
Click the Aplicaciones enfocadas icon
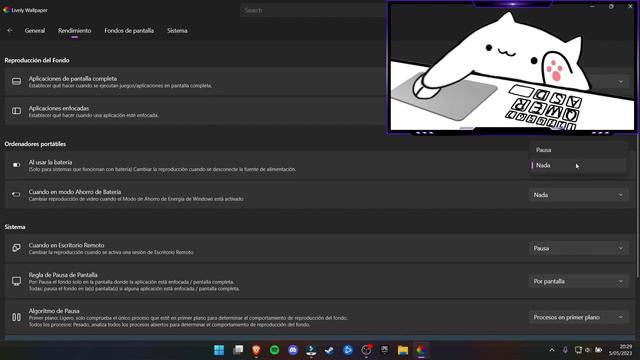click(16, 111)
